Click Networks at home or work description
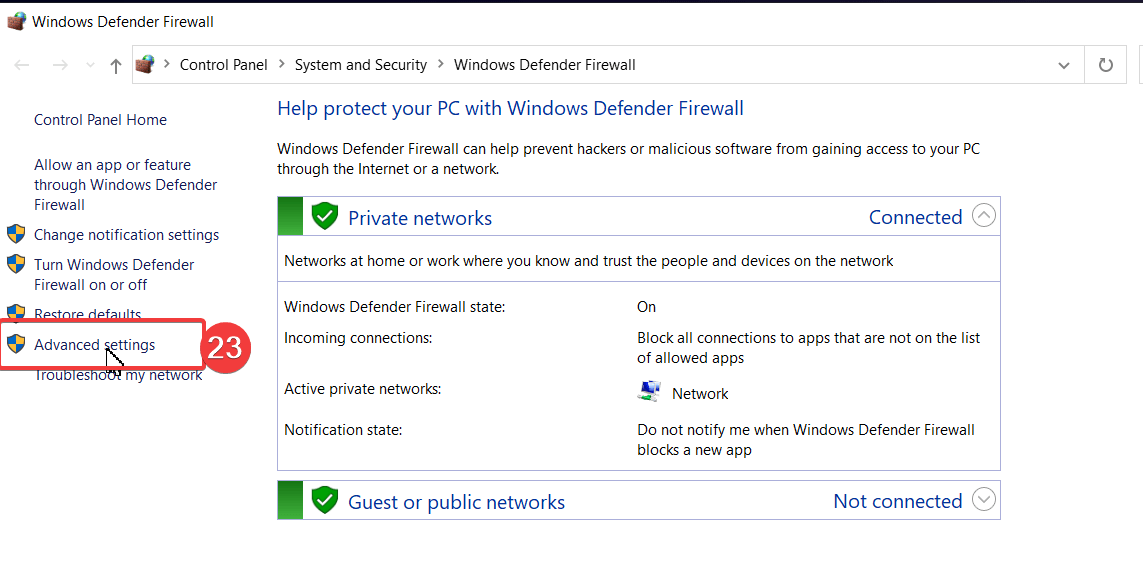This screenshot has width=1143, height=569. [x=588, y=261]
